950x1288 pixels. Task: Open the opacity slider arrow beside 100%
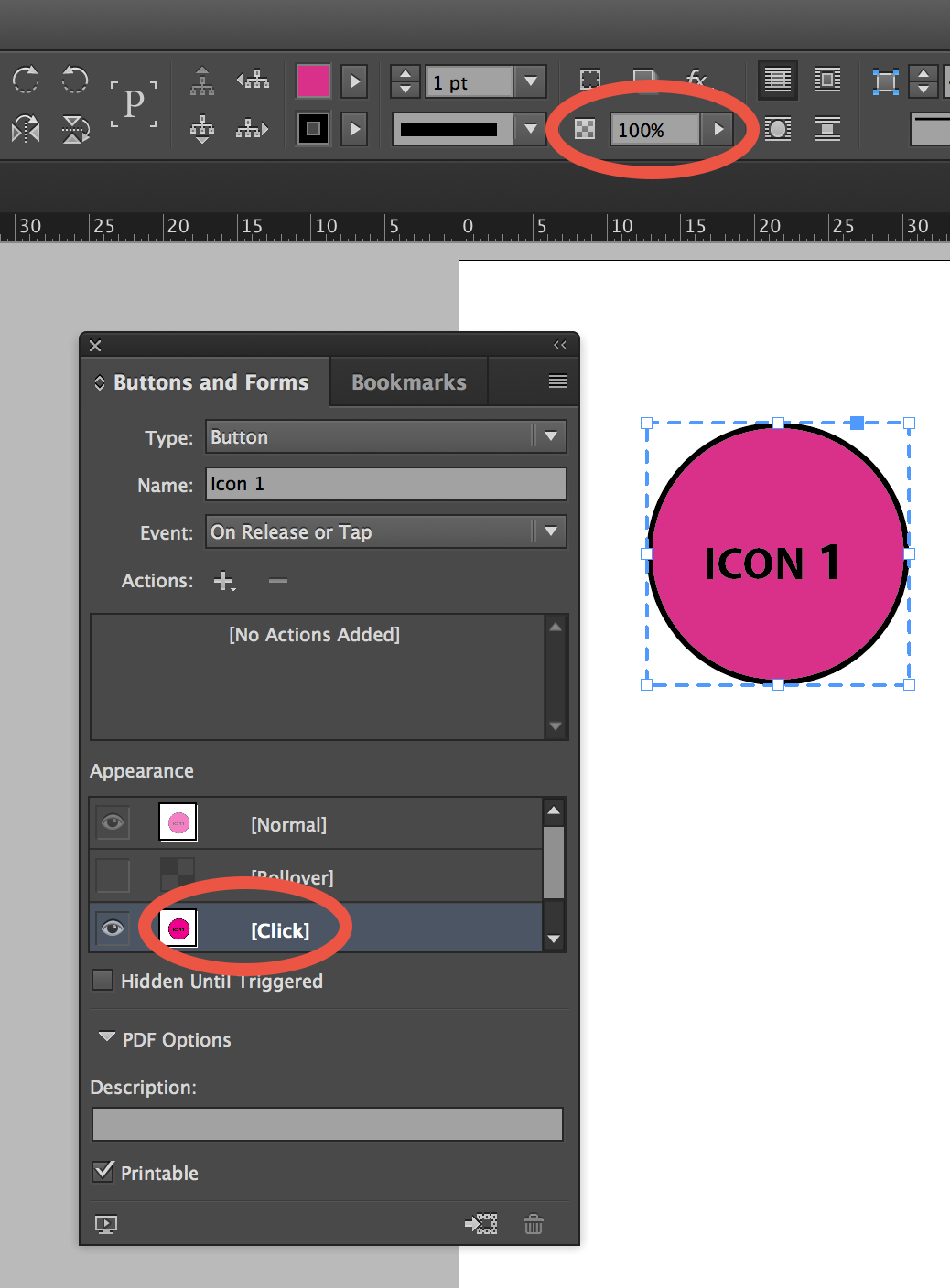tap(719, 129)
